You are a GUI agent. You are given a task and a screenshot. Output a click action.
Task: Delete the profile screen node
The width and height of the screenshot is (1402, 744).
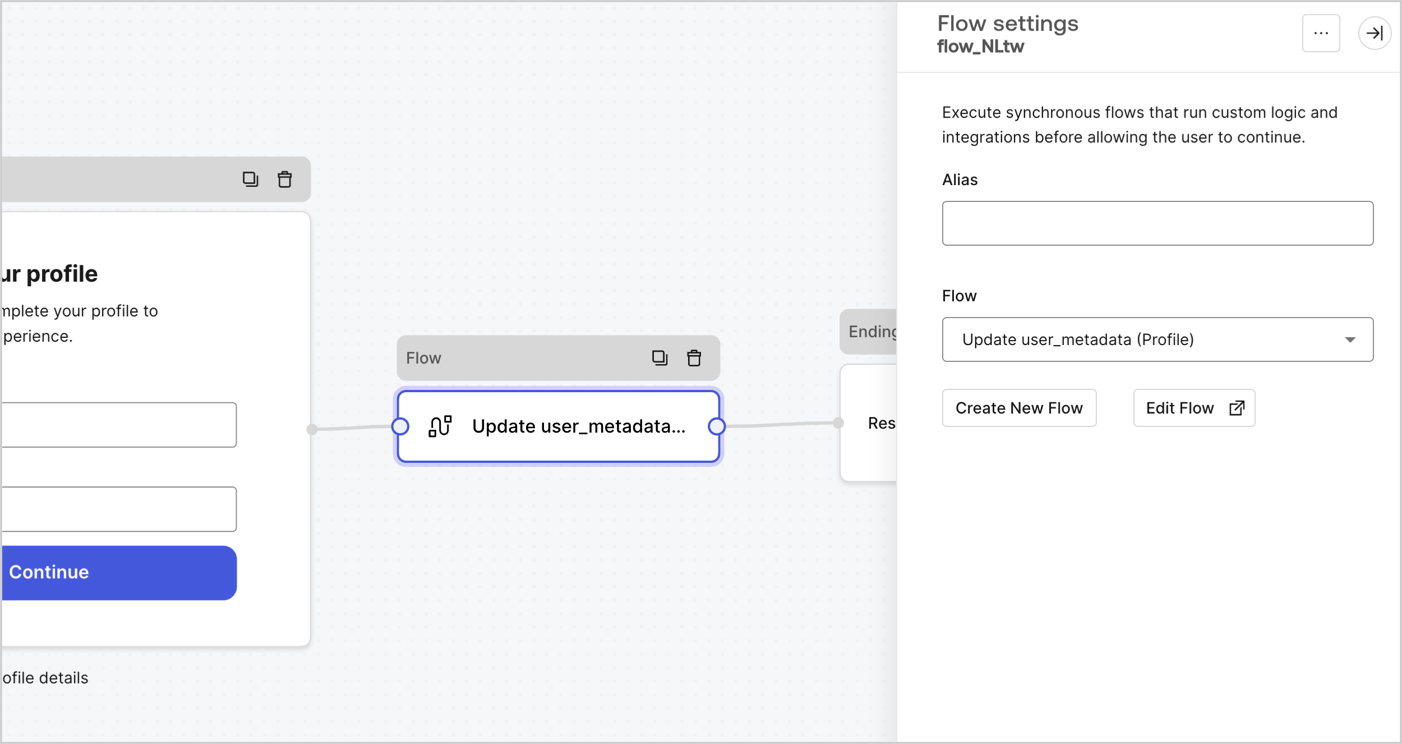[285, 178]
